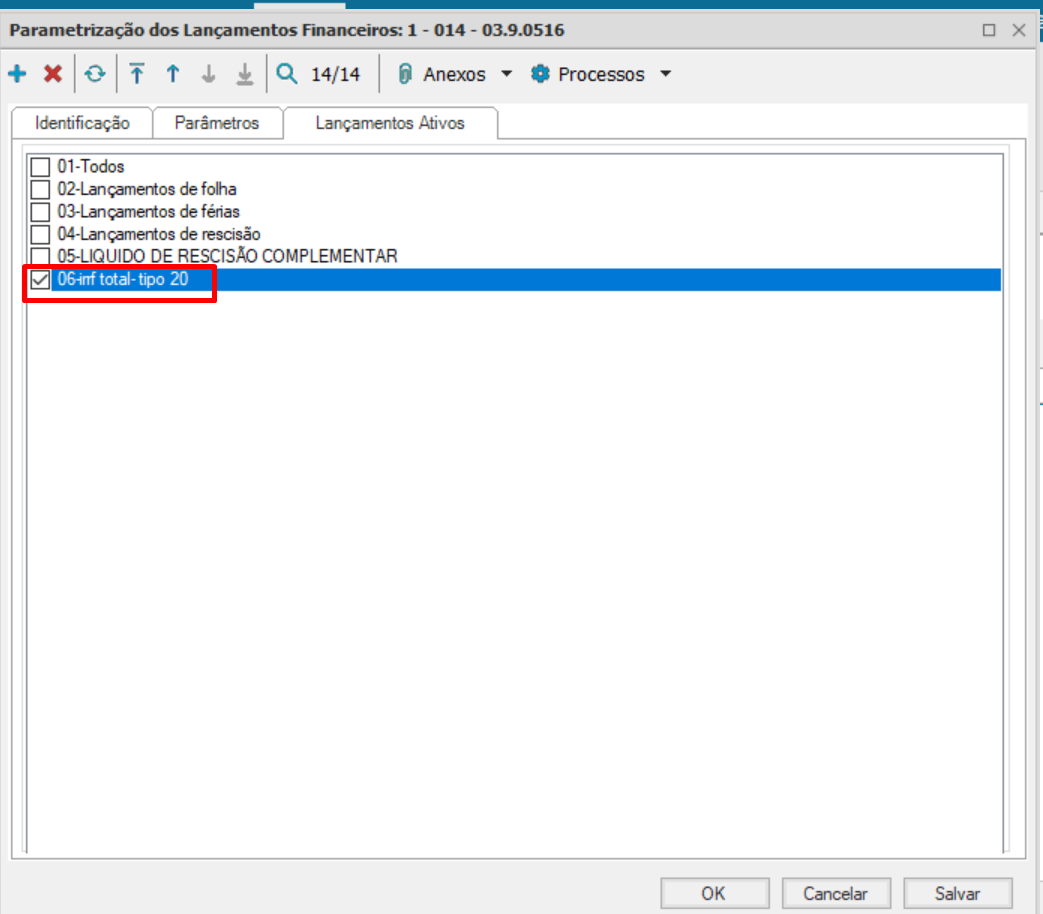
Task: Click the Anexos paperclip icon
Action: (x=405, y=74)
